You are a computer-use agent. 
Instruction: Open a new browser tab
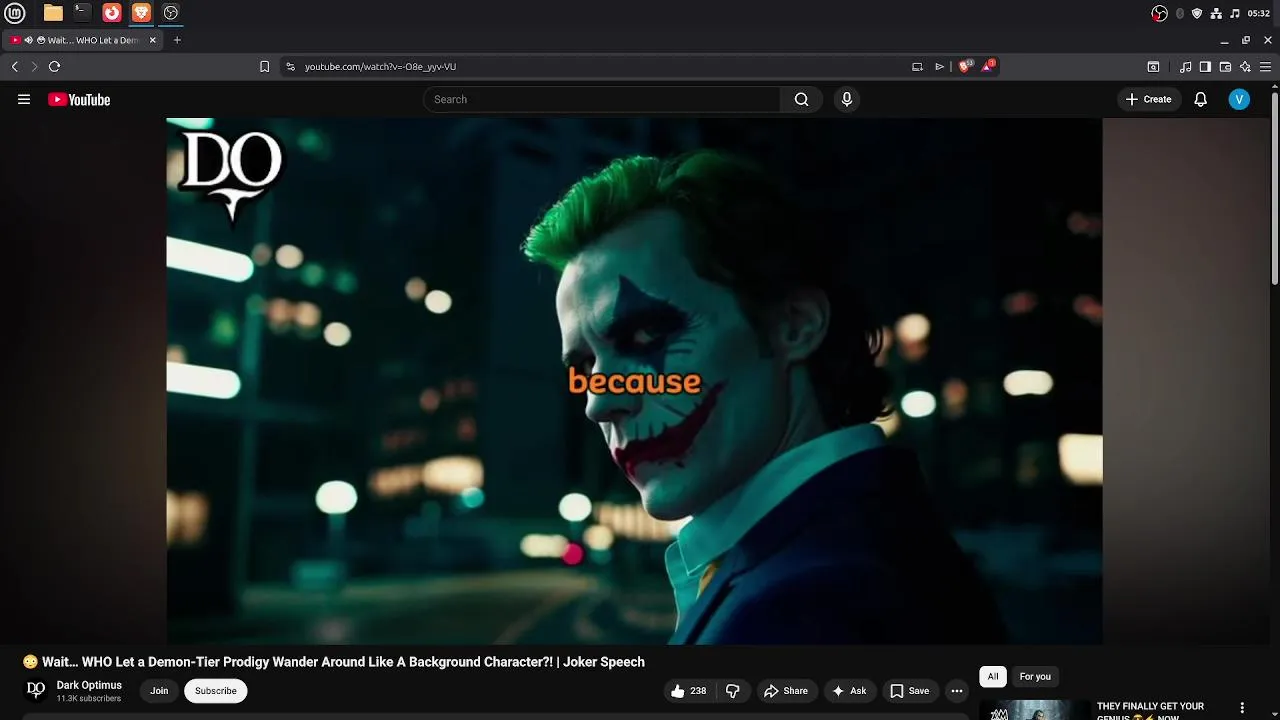click(x=177, y=40)
